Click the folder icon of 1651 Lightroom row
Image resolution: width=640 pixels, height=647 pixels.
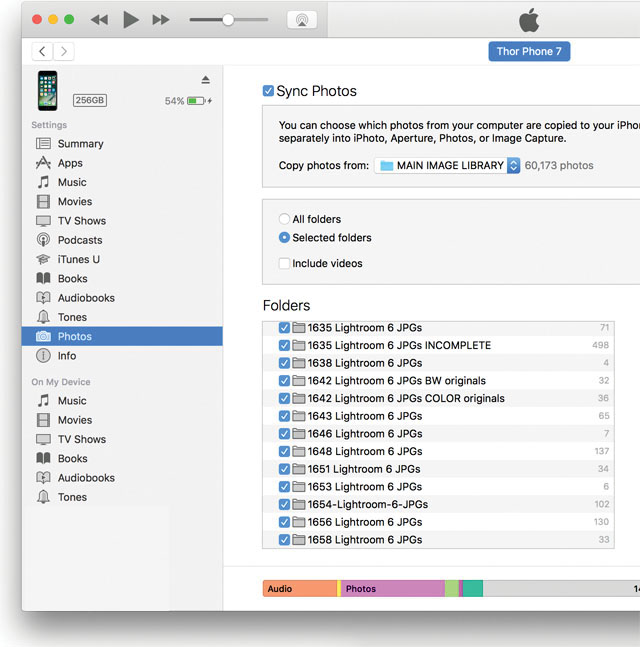click(x=299, y=469)
